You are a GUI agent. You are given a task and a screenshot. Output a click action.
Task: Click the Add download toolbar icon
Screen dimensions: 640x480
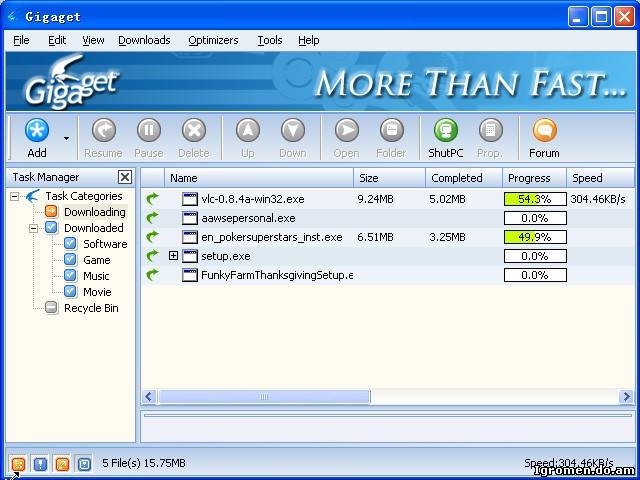point(37,131)
